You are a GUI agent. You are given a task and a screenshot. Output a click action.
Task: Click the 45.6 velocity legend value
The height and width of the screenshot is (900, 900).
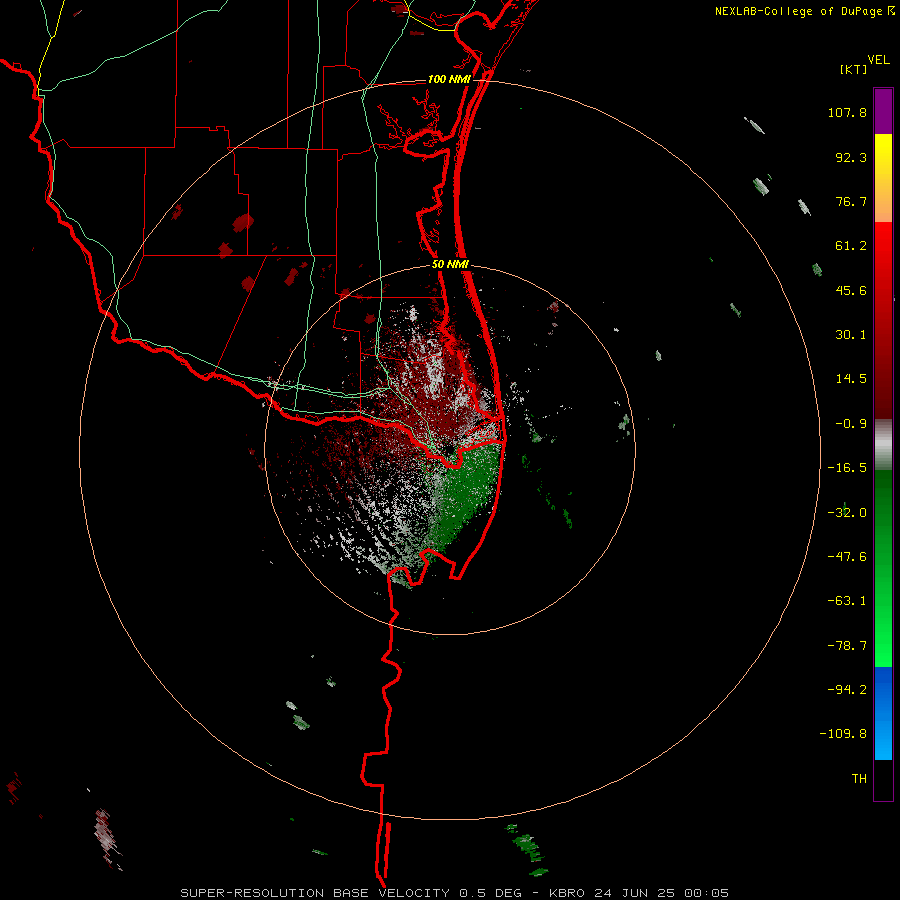[x=851, y=290]
